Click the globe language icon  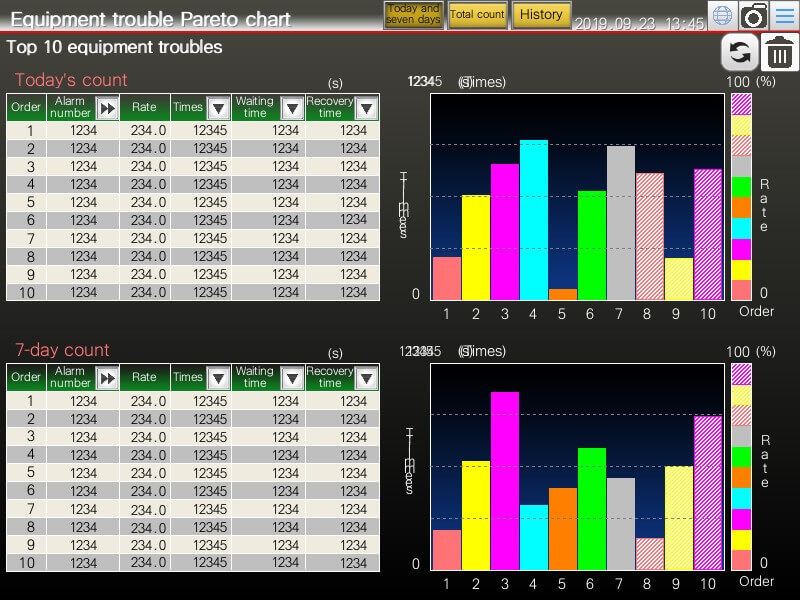coord(723,15)
